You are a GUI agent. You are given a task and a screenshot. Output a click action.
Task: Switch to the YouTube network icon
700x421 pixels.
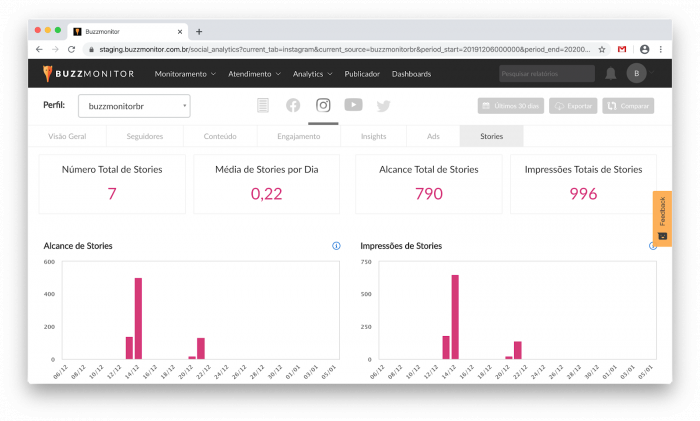pos(353,105)
